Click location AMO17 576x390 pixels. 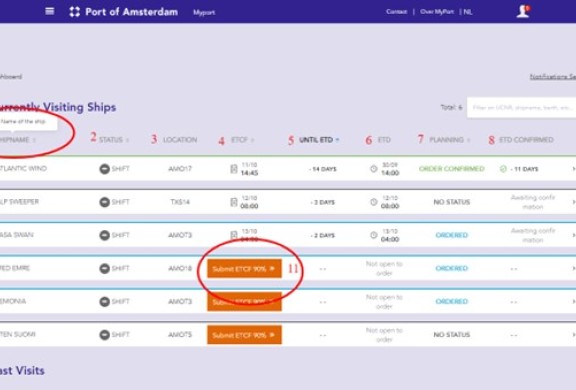(180, 169)
